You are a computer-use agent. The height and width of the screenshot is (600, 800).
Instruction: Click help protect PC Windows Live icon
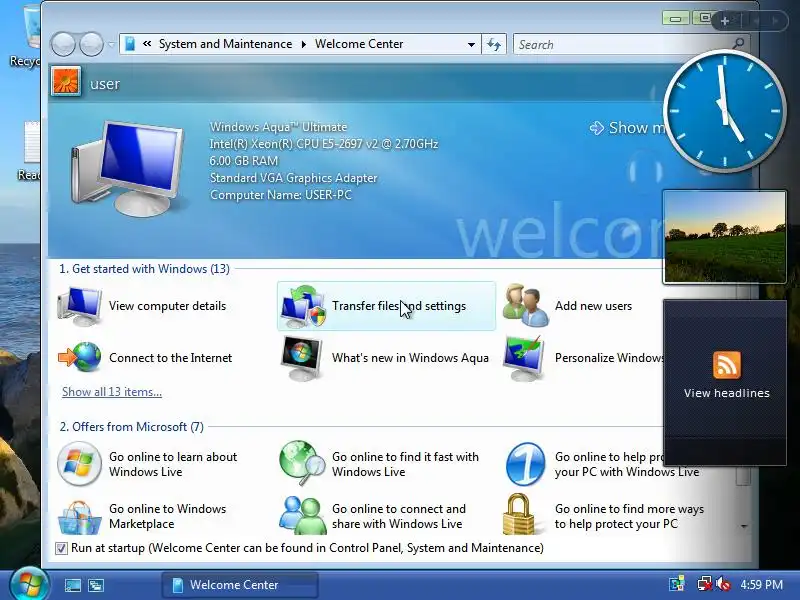pos(525,464)
